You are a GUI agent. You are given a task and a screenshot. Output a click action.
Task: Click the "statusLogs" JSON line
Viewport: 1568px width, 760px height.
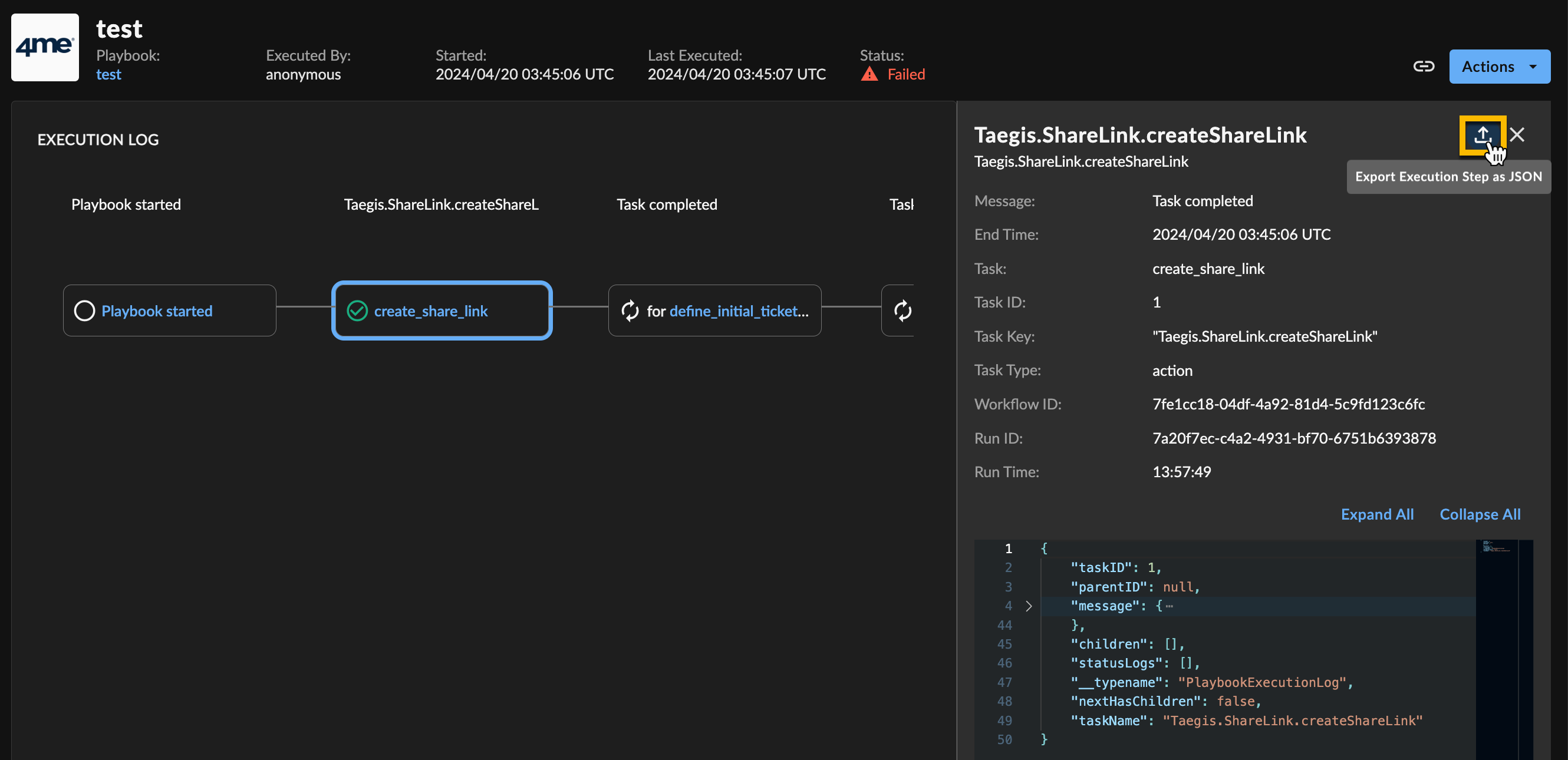(x=1135, y=663)
